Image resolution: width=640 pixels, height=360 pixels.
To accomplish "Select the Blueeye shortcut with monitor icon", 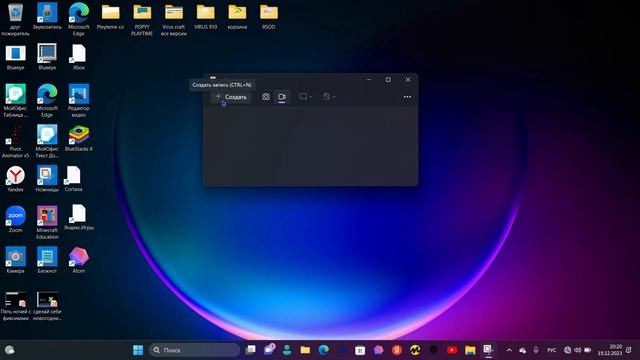I will pos(47,56).
